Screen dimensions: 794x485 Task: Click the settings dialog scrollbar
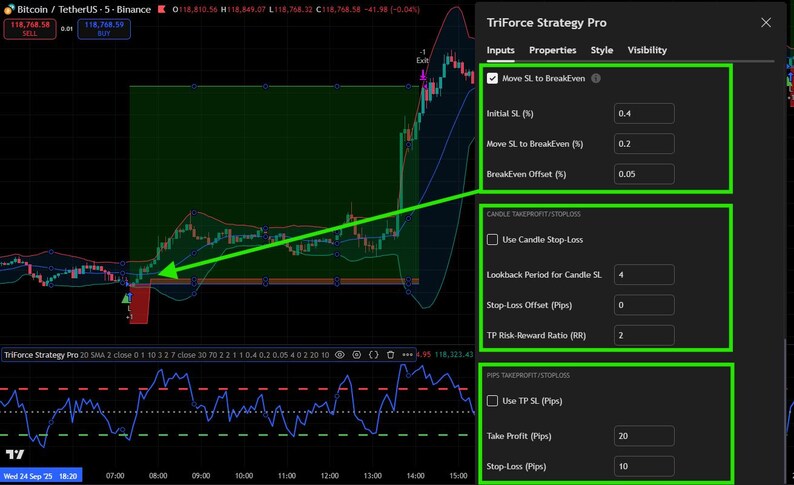(785, 410)
